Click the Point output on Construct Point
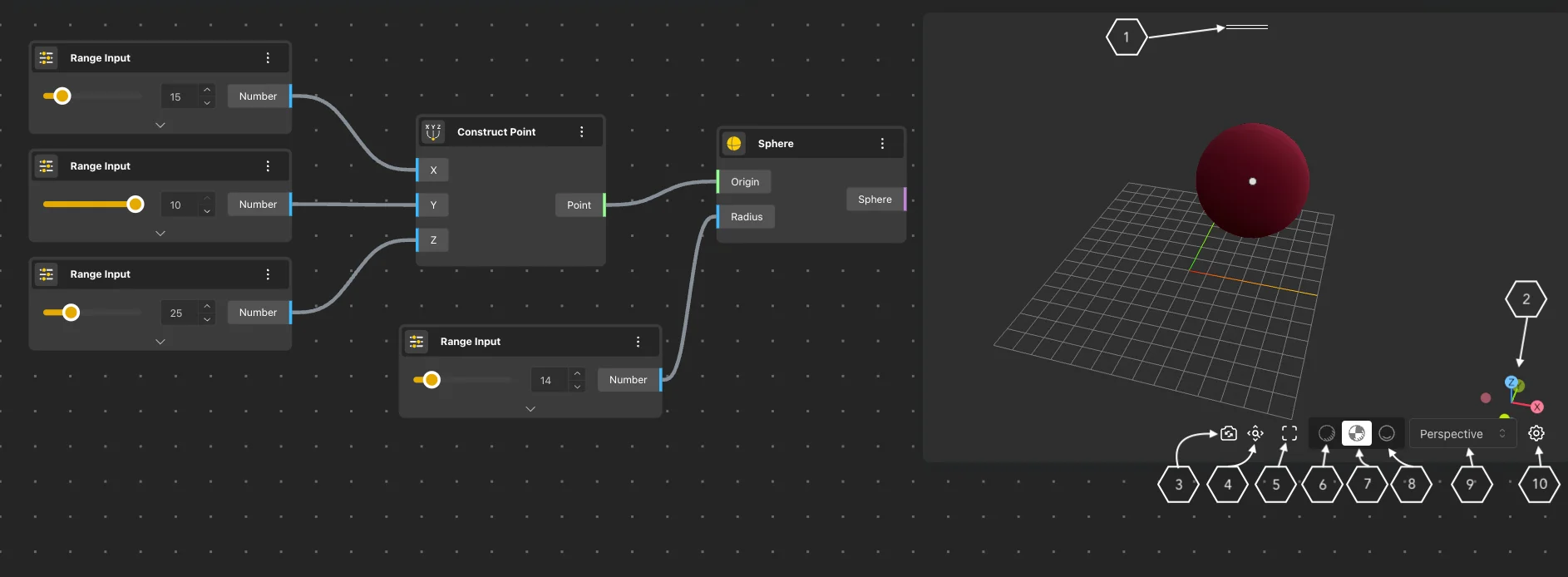 (579, 205)
